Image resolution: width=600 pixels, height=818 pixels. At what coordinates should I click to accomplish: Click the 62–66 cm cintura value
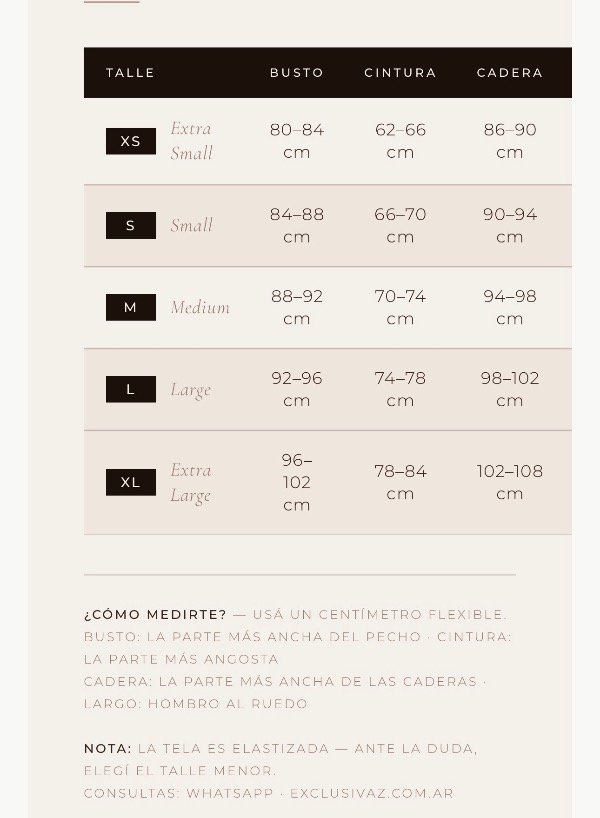(400, 141)
